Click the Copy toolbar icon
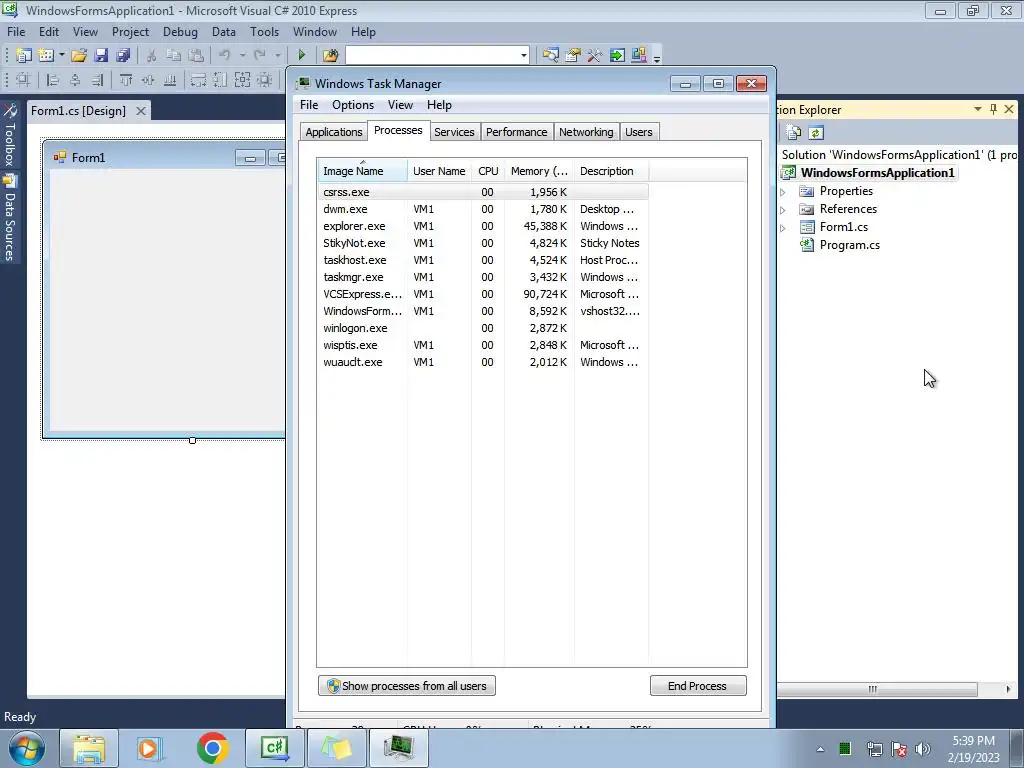Screen dimensions: 1024x768 [173, 56]
